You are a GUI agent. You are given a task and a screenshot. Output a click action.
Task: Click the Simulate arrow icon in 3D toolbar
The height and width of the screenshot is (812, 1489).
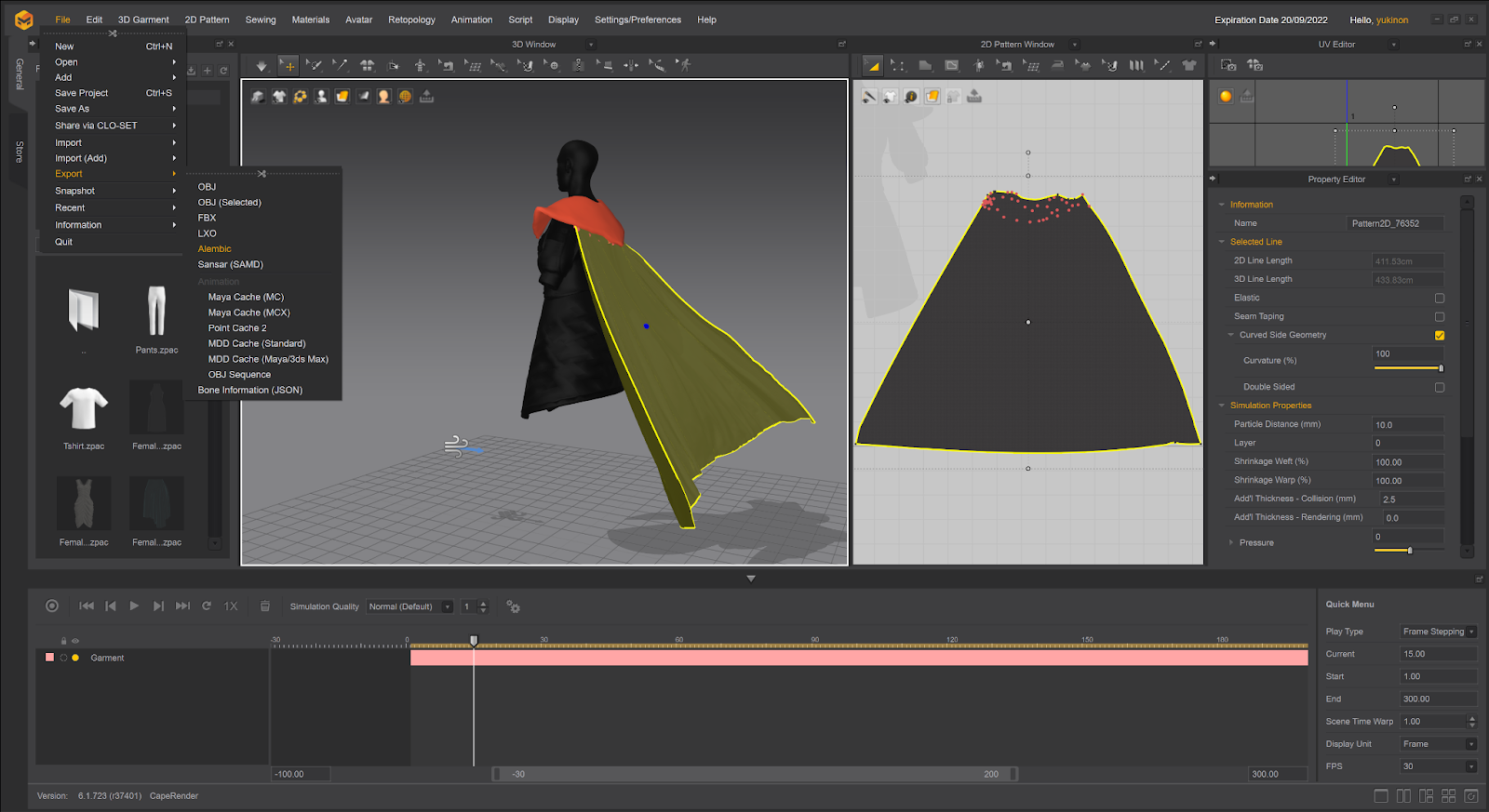[262, 66]
